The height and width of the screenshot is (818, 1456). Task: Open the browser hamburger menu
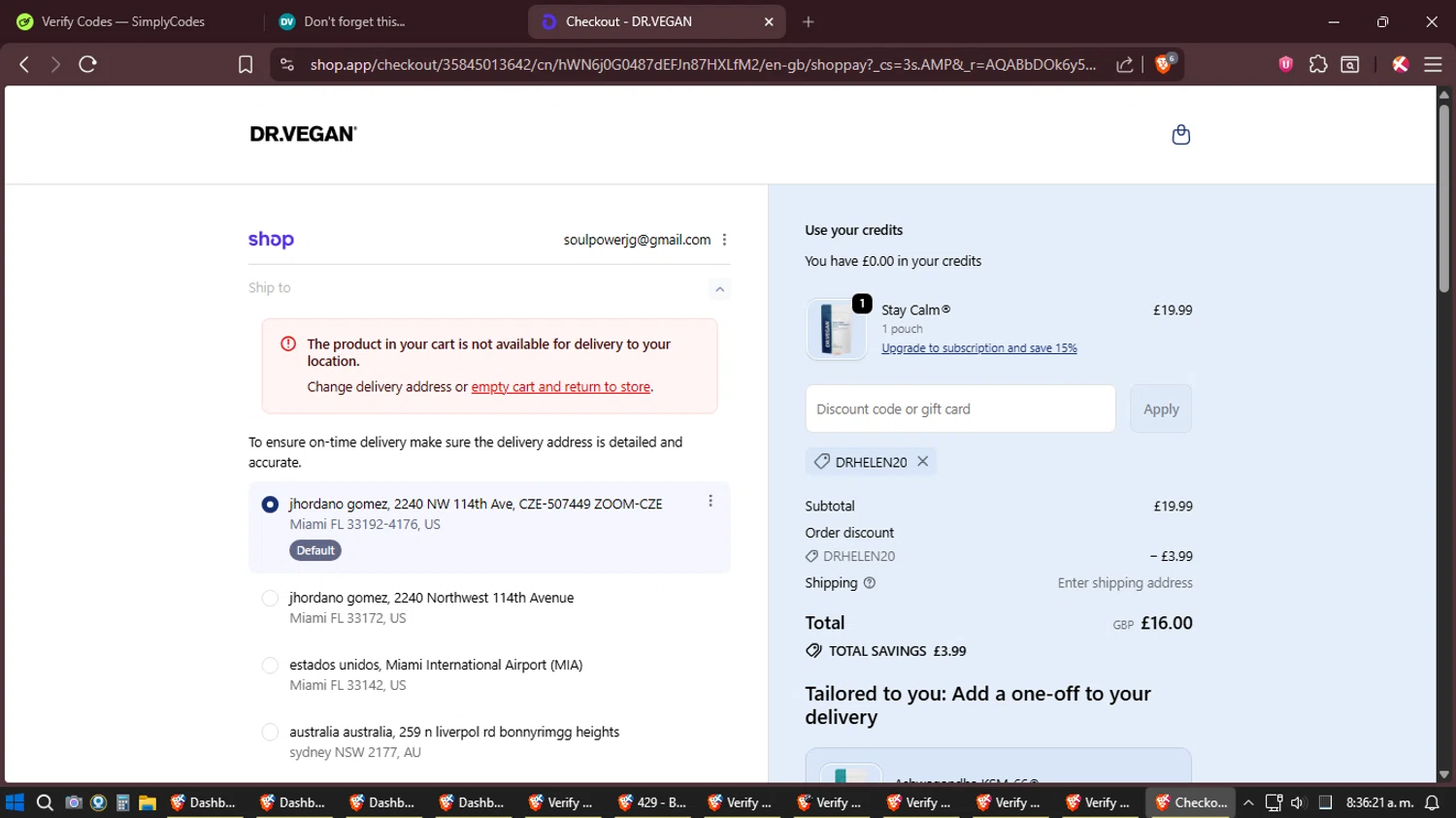click(1433, 64)
